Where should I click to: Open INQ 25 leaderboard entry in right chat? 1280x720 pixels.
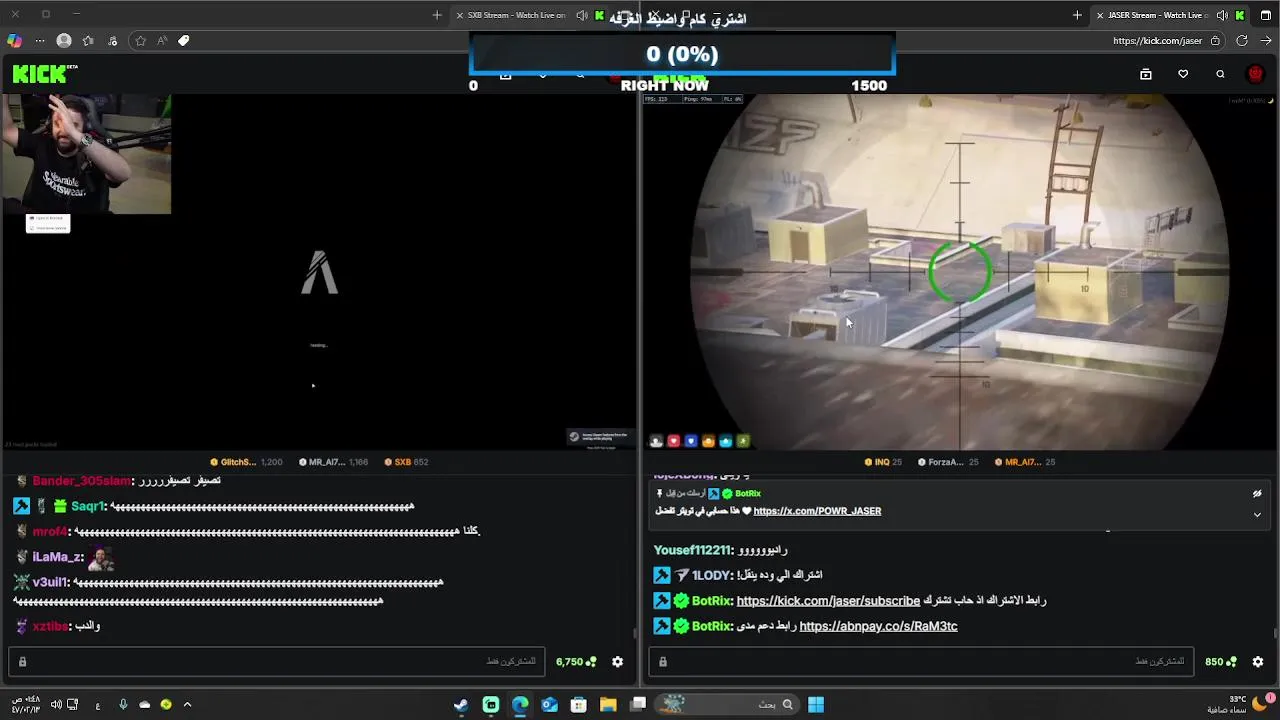pyautogui.click(x=883, y=462)
